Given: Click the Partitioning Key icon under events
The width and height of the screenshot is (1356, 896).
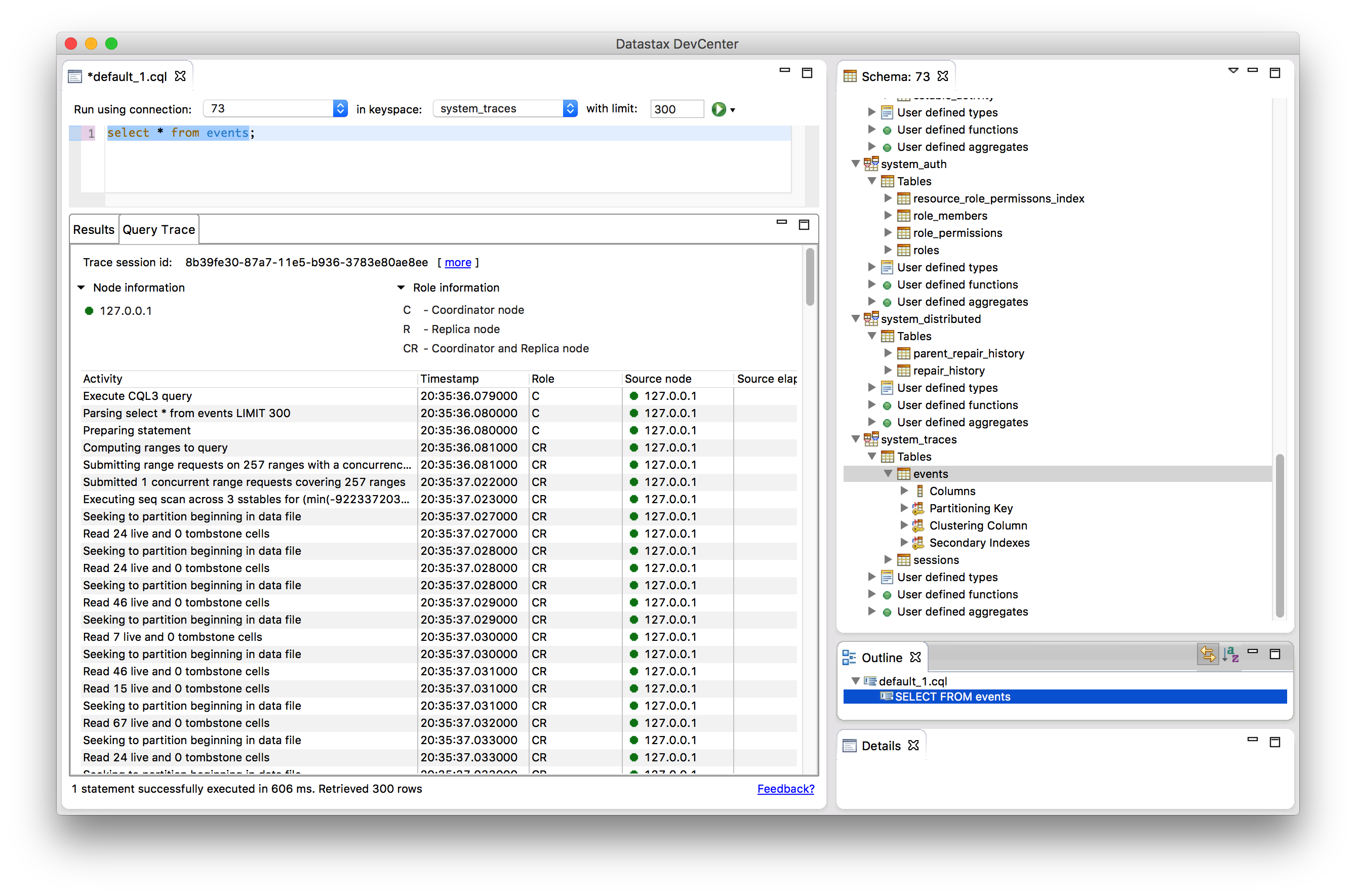Looking at the screenshot, I should pyautogui.click(x=919, y=508).
